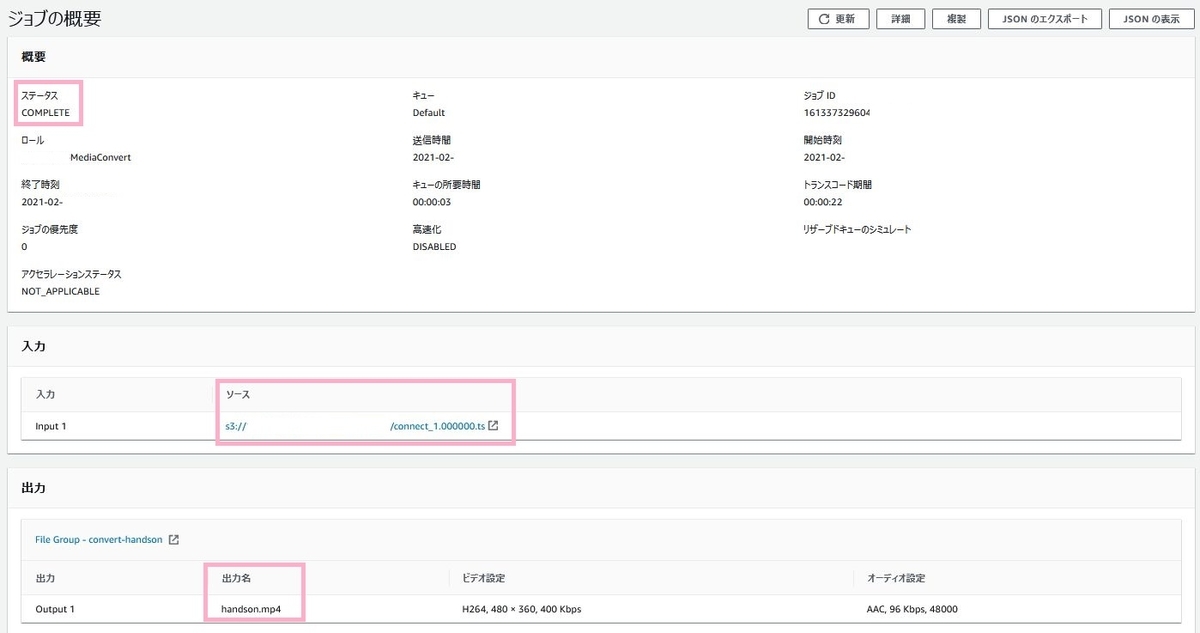The image size is (1200, 633).
Task: Click the Default queue value
Action: tap(429, 113)
